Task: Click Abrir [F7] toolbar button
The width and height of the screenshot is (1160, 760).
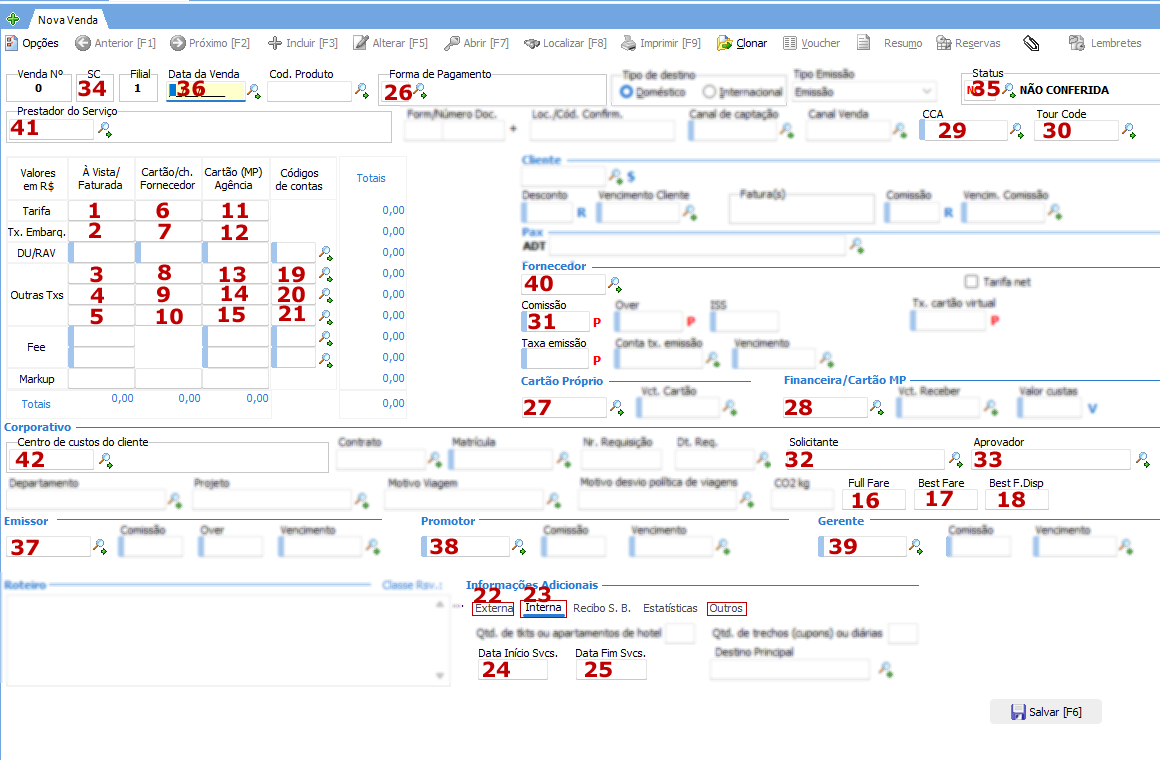Action: coord(476,43)
